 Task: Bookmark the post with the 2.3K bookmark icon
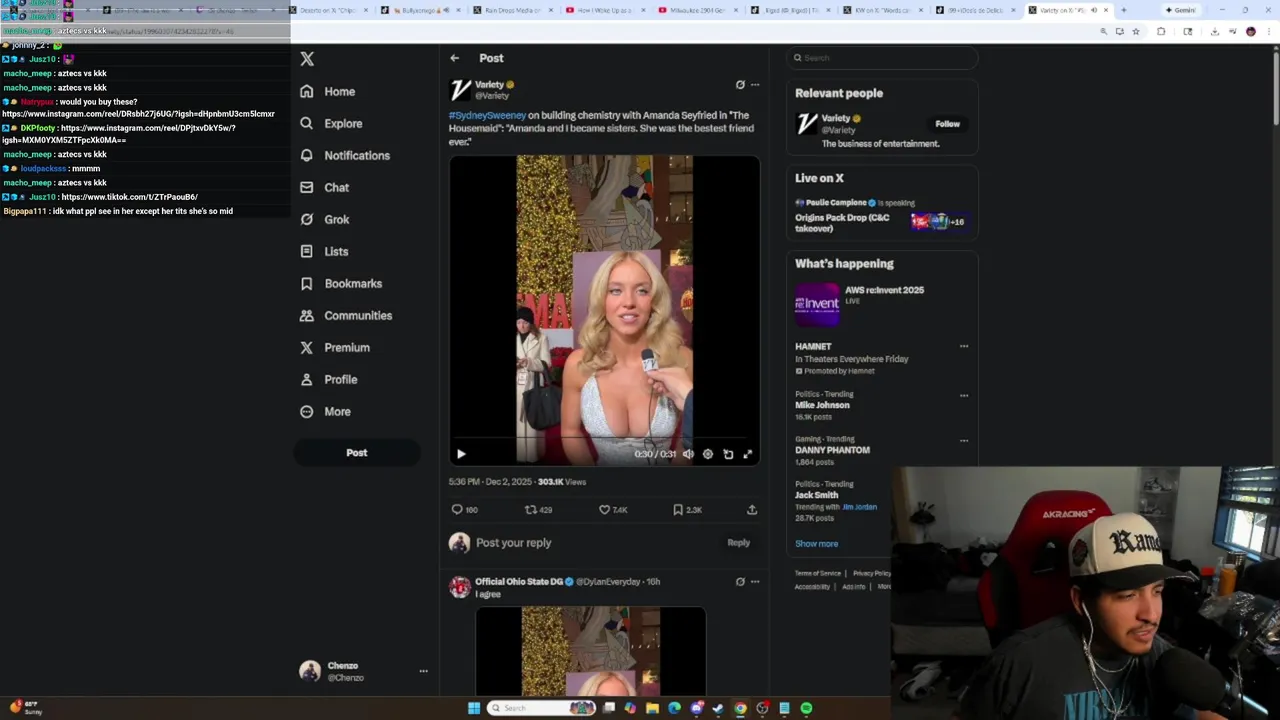point(678,510)
